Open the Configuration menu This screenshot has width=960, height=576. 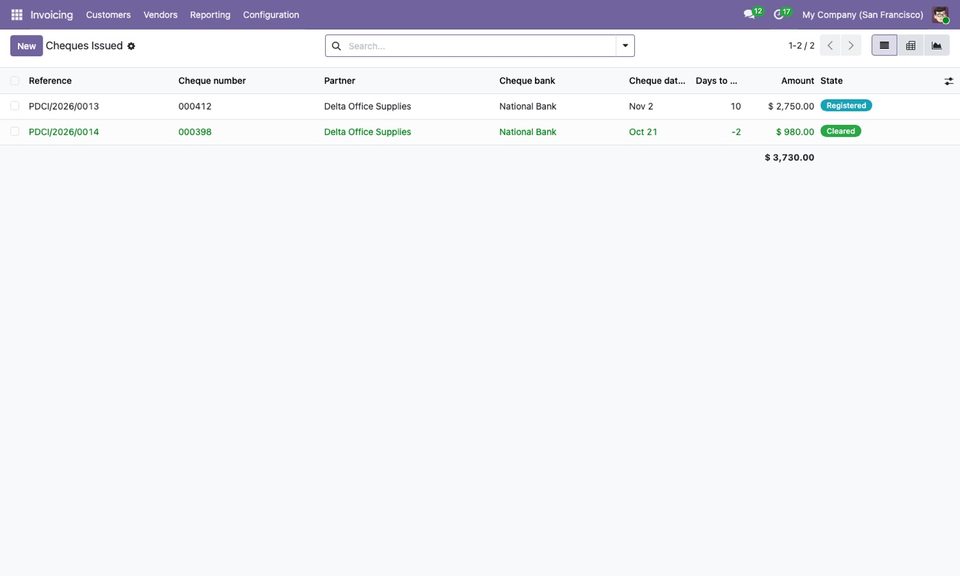pyautogui.click(x=271, y=15)
